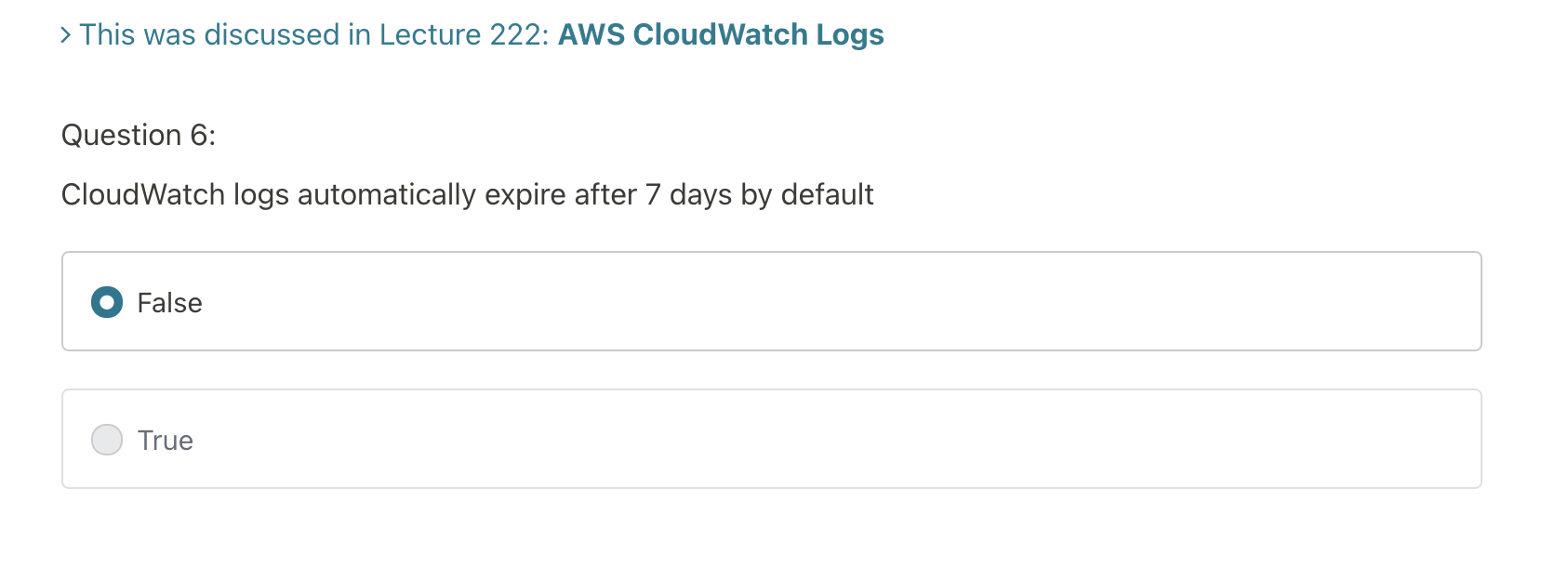Image resolution: width=1568 pixels, height=567 pixels.
Task: Select the True radio button
Action: tap(107, 440)
